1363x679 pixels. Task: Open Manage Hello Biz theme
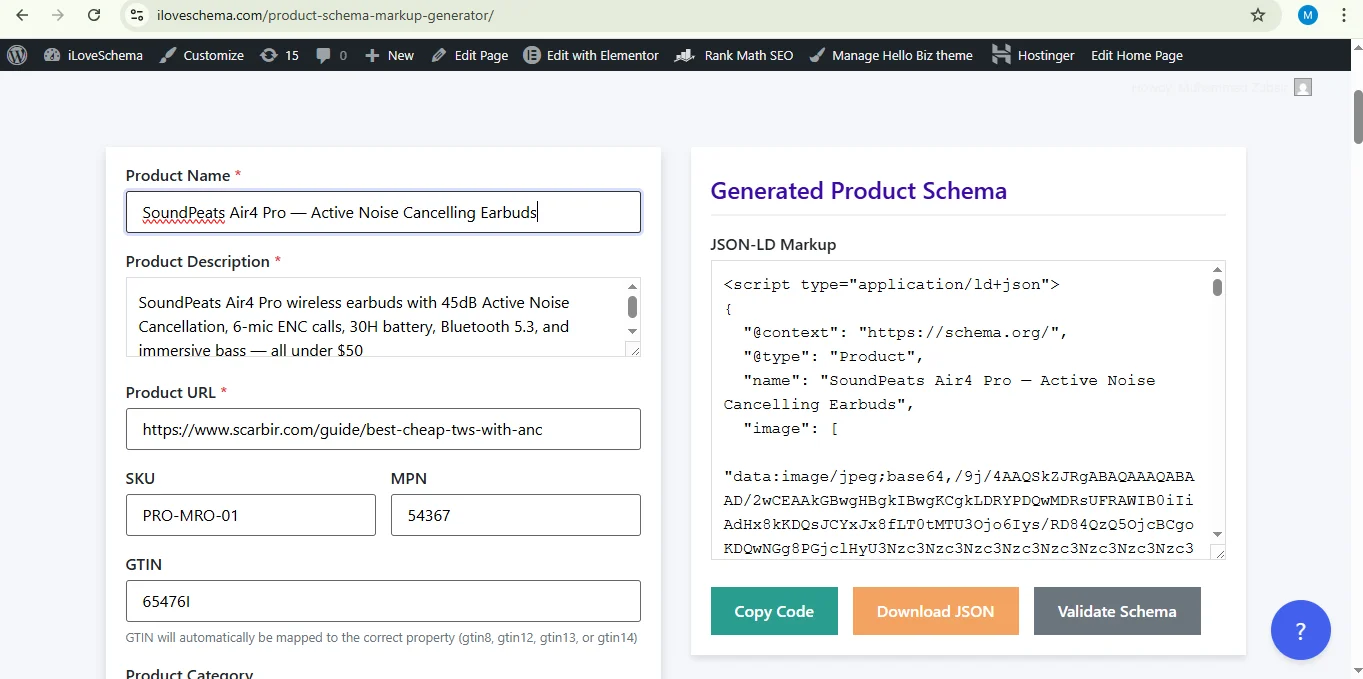click(x=890, y=55)
